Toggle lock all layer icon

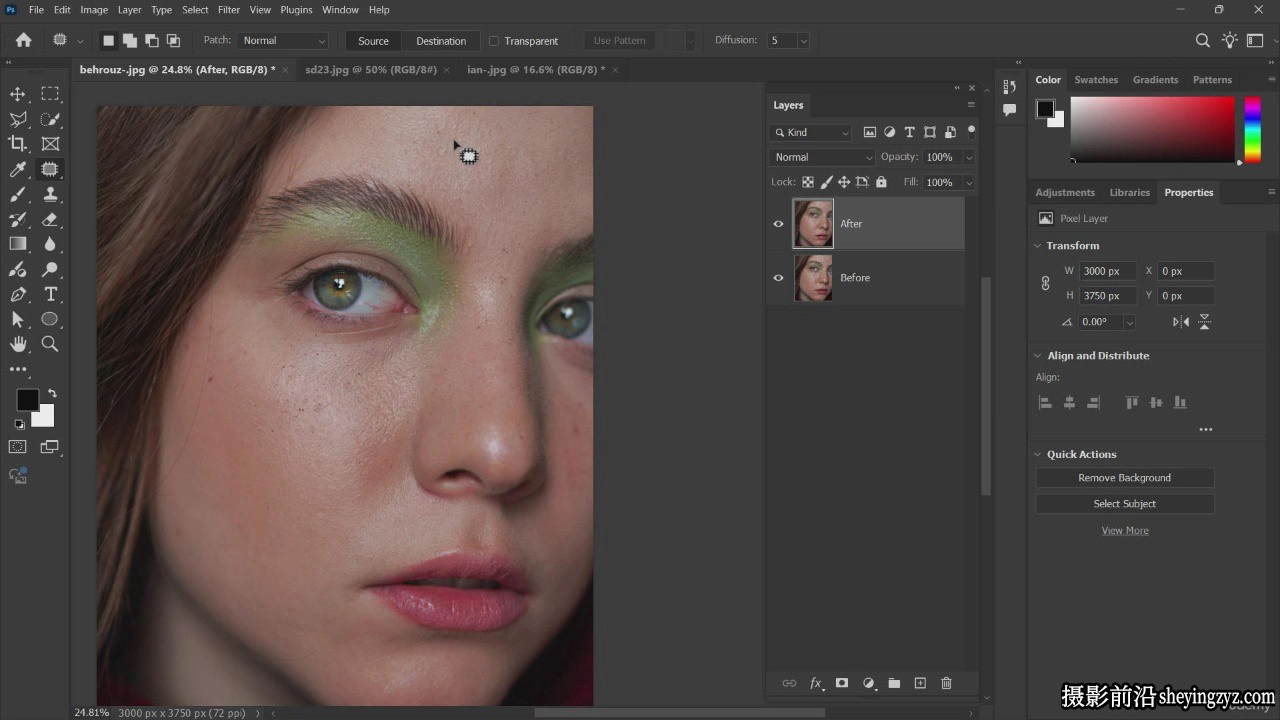(x=881, y=182)
